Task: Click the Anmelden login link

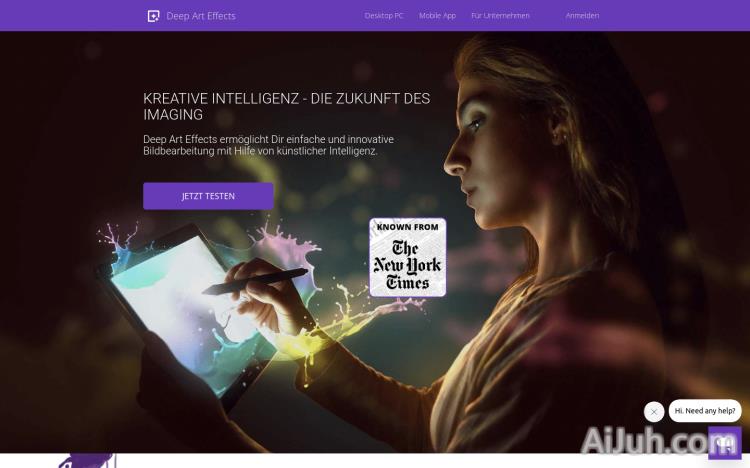Action: 582,16
